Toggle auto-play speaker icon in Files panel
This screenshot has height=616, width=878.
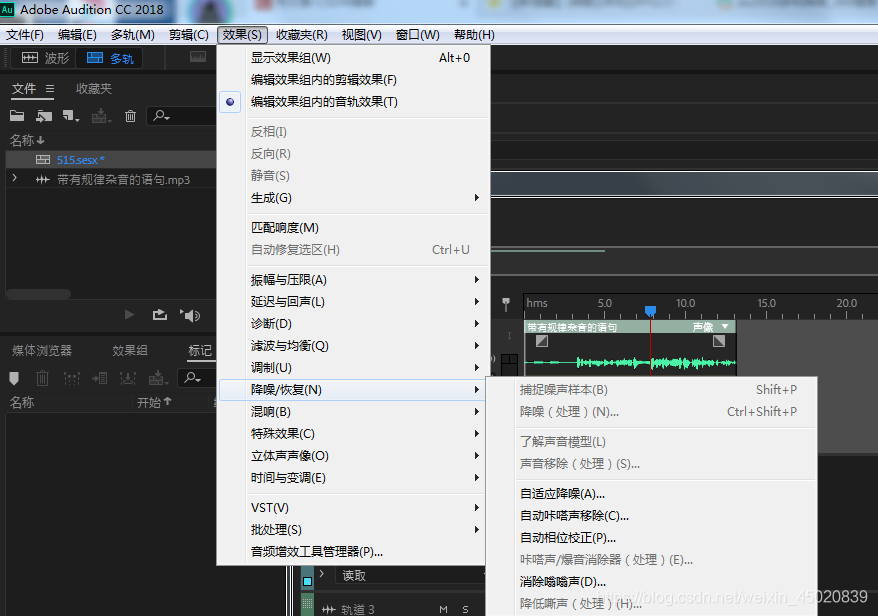190,315
